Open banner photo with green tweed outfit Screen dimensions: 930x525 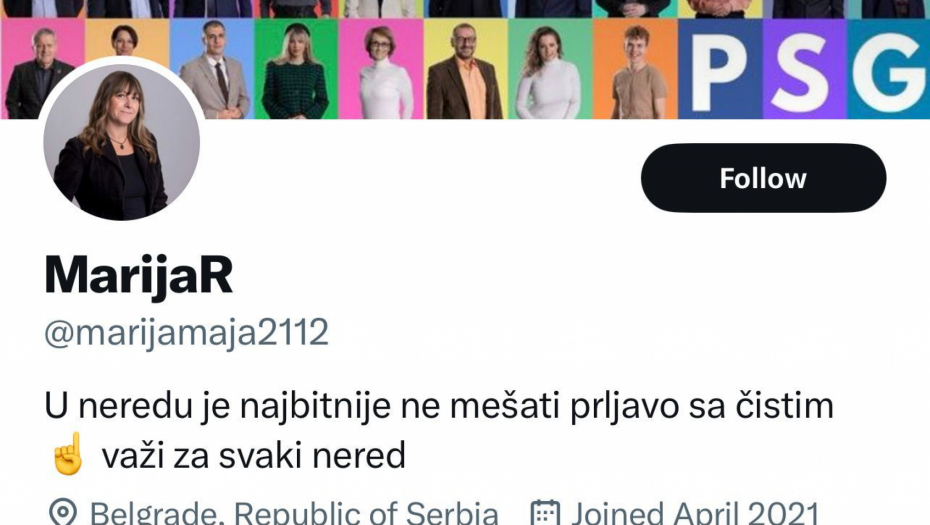(297, 69)
